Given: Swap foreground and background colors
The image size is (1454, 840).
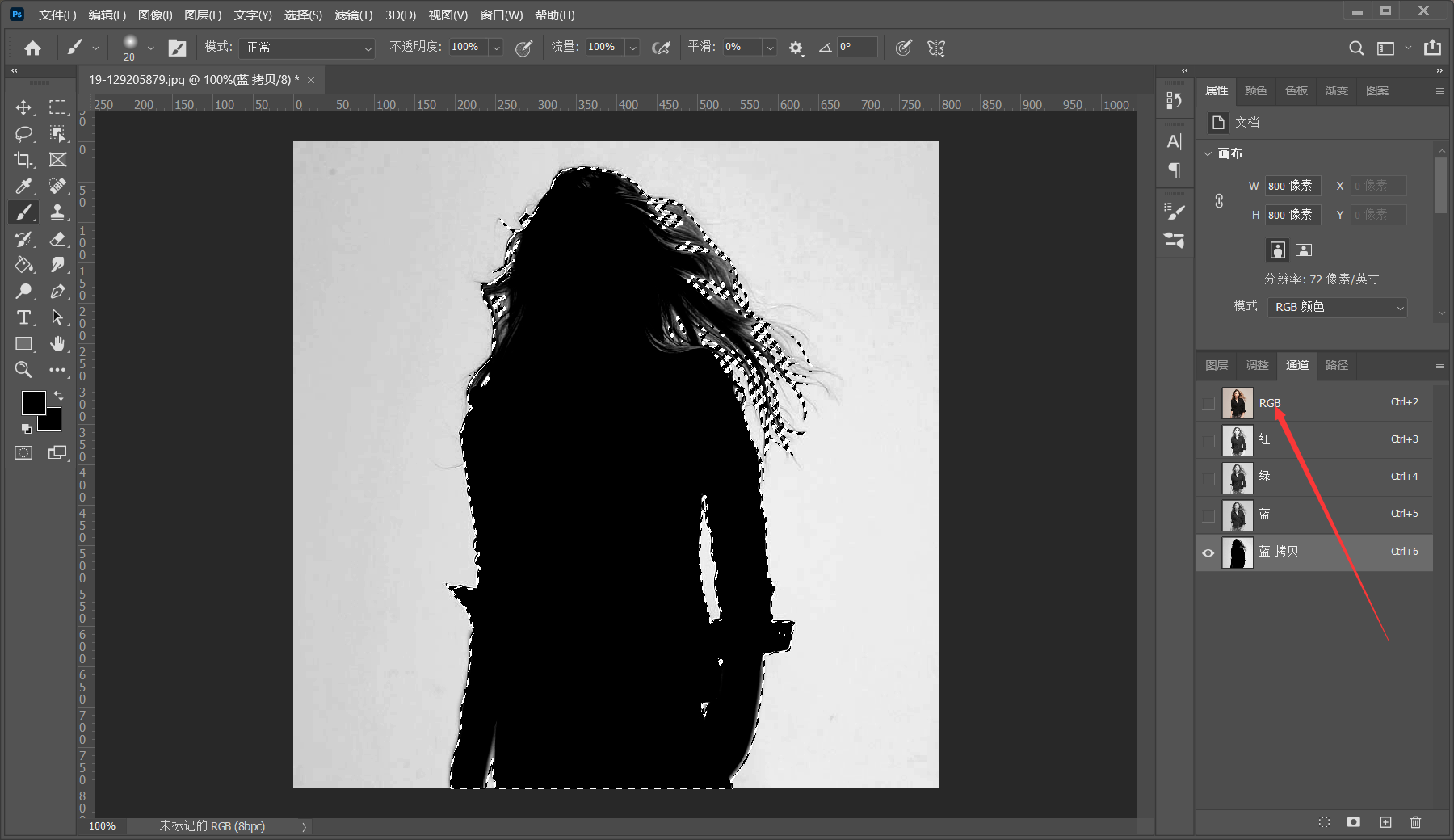Looking at the screenshot, I should tap(58, 395).
